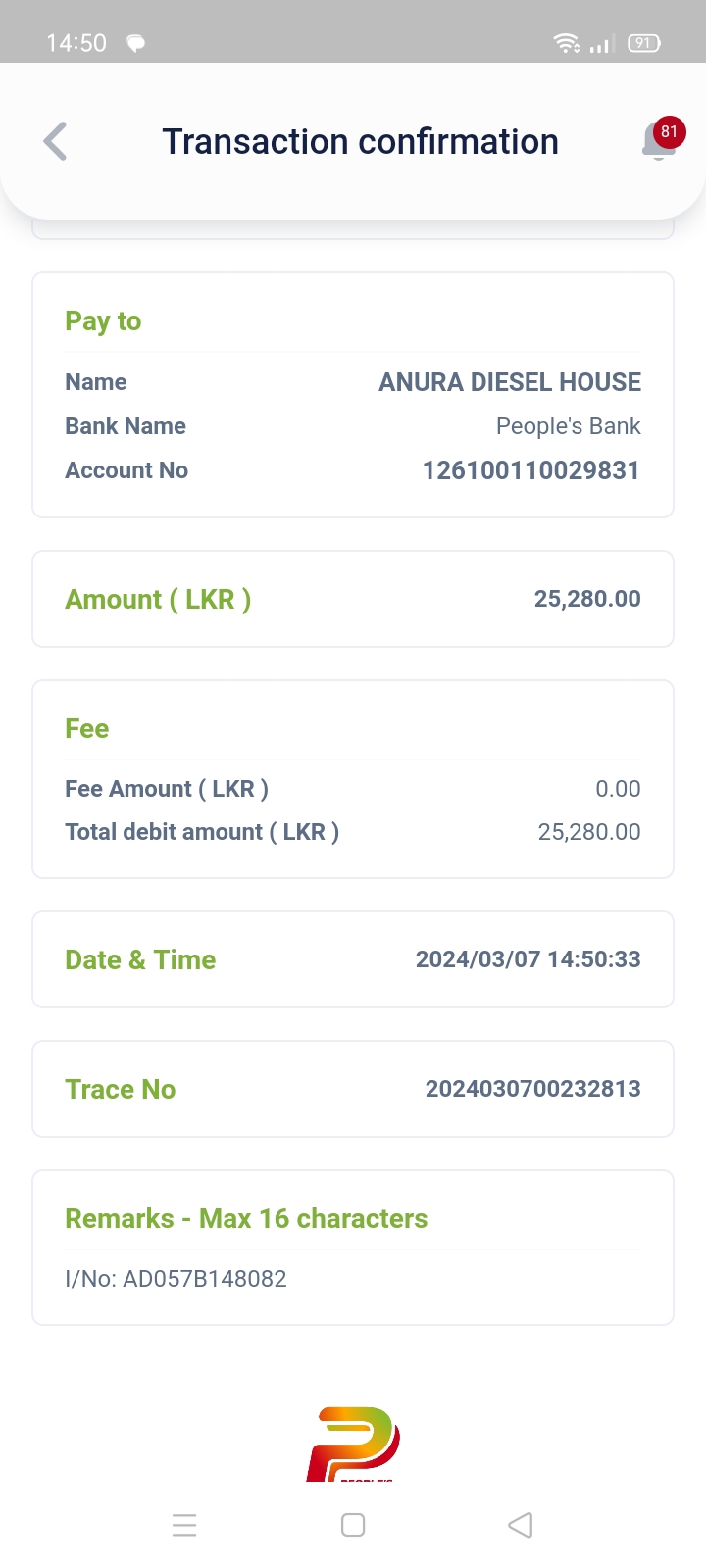706x1568 pixels.
Task: Tap the red 81 notification badge
Action: click(x=669, y=131)
